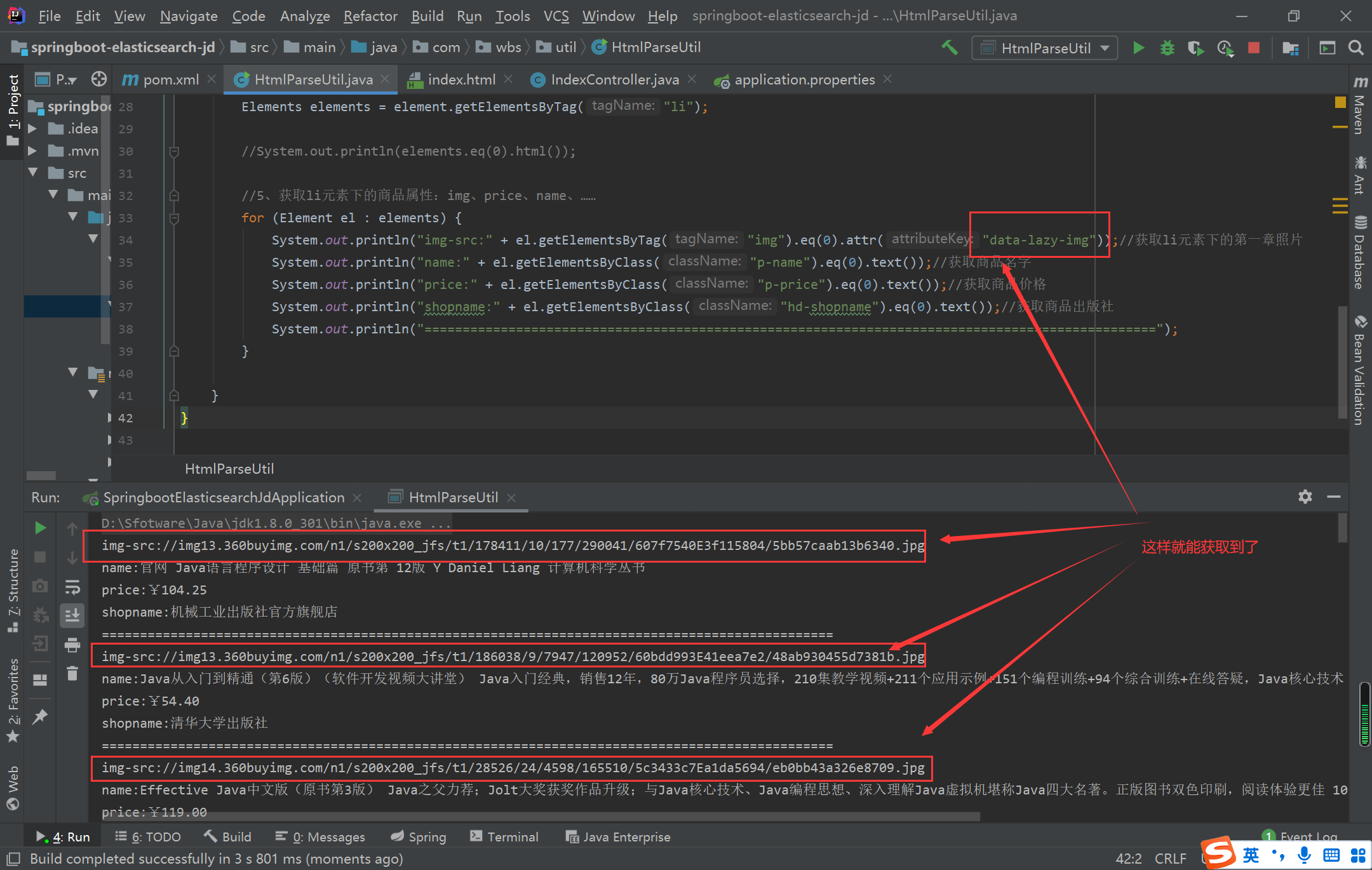Open Maven tool window
1372x870 pixels.
(1360, 105)
